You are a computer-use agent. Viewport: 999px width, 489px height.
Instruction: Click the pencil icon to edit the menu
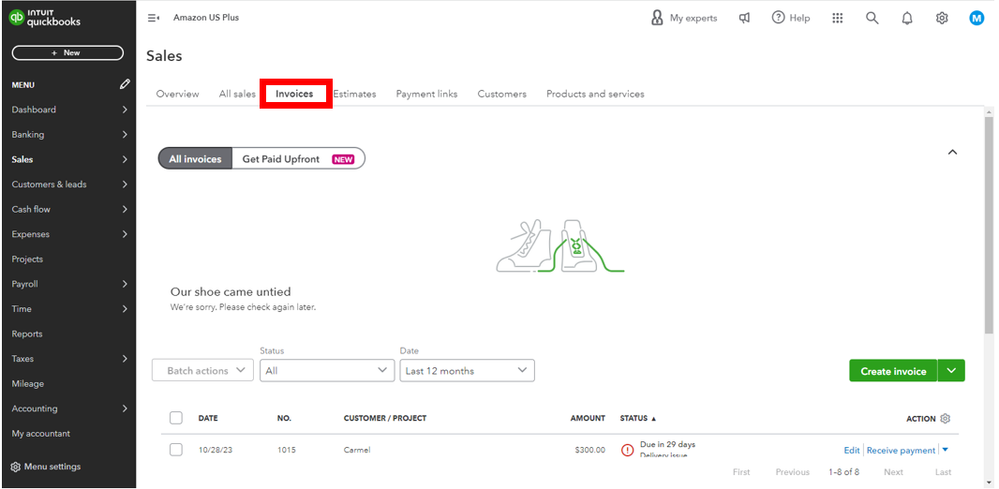(125, 84)
